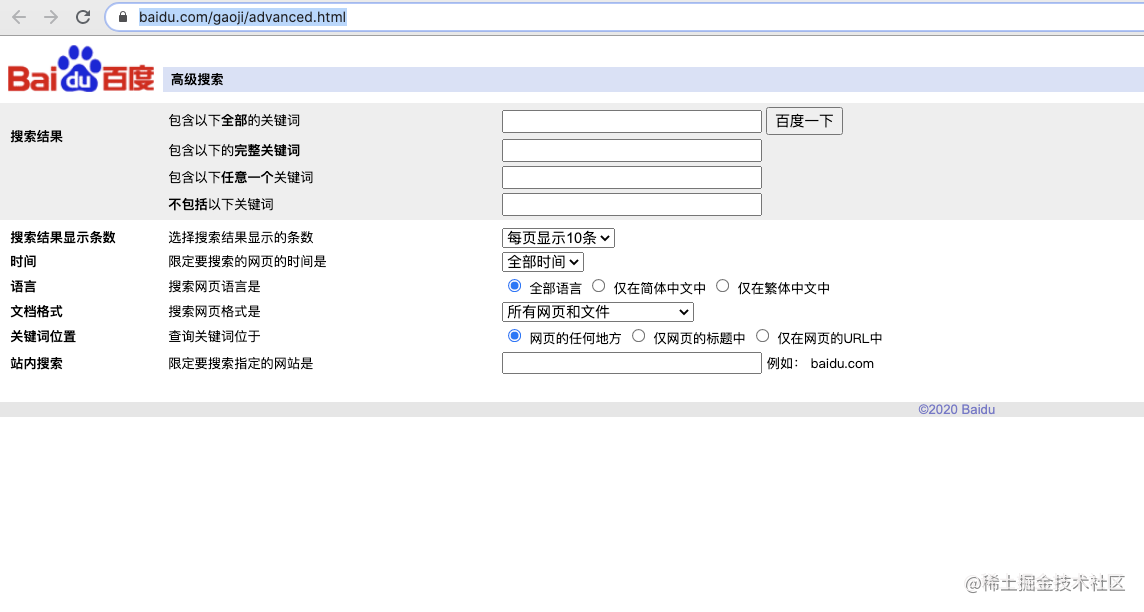The image size is (1144, 612).
Task: Choose 仅网页的标题中 radio option
Action: coord(638,336)
